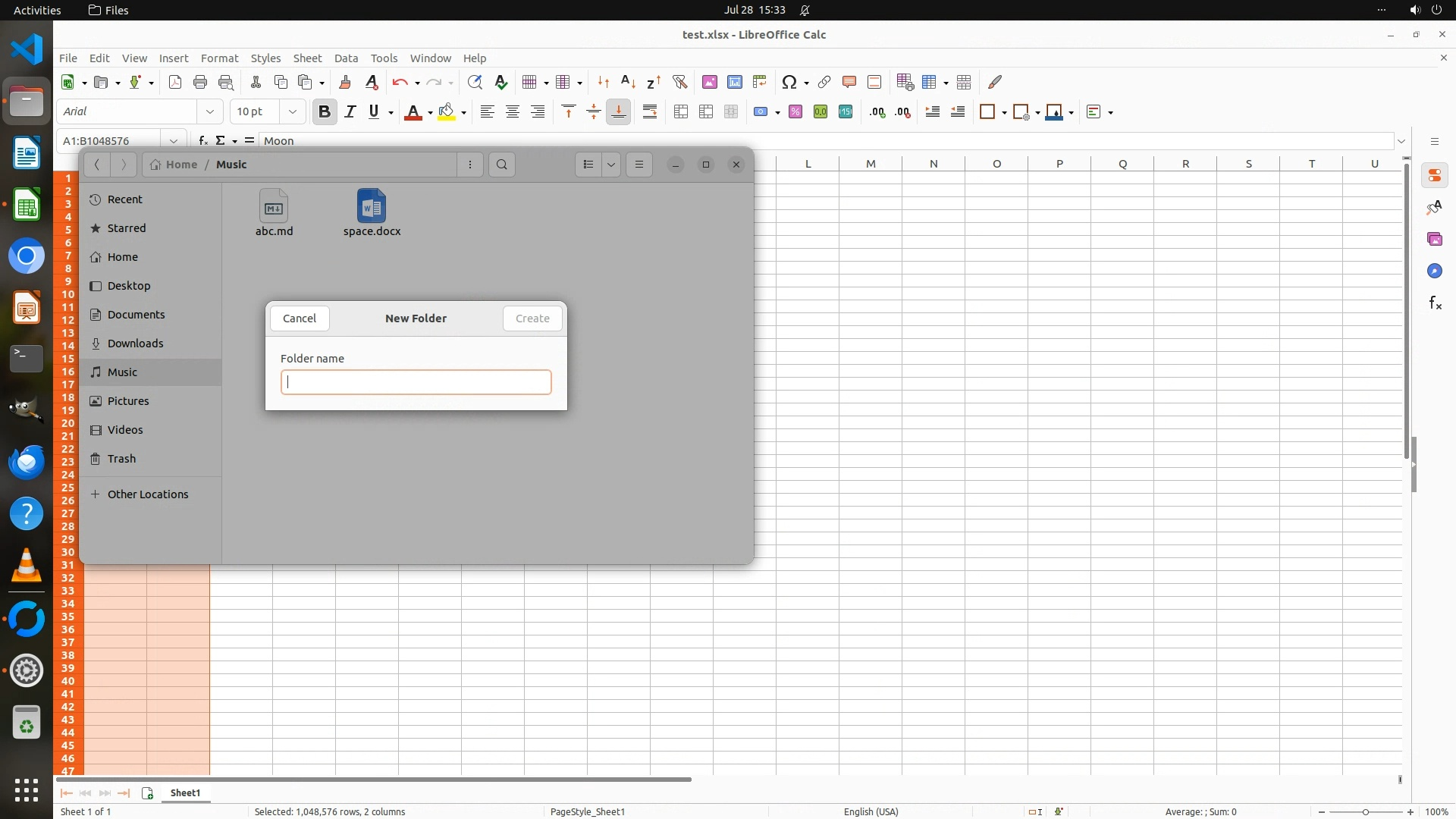The width and height of the screenshot is (1456, 819).
Task: Click the Clone Formatting paintbrush icon
Action: pos(345,82)
